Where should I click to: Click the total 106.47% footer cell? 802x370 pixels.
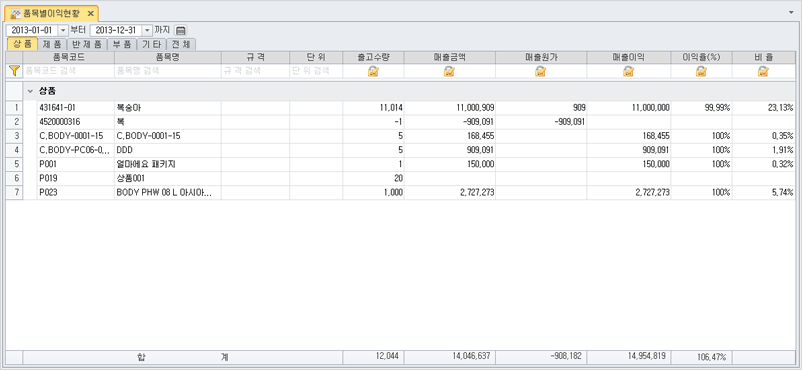click(x=701, y=357)
